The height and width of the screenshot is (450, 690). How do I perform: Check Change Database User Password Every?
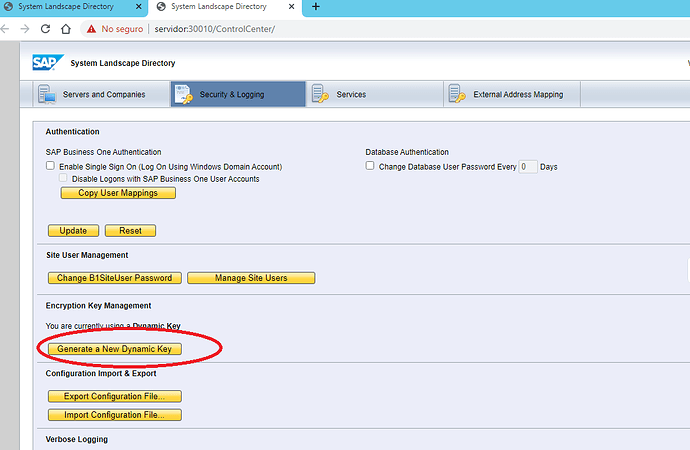370,166
